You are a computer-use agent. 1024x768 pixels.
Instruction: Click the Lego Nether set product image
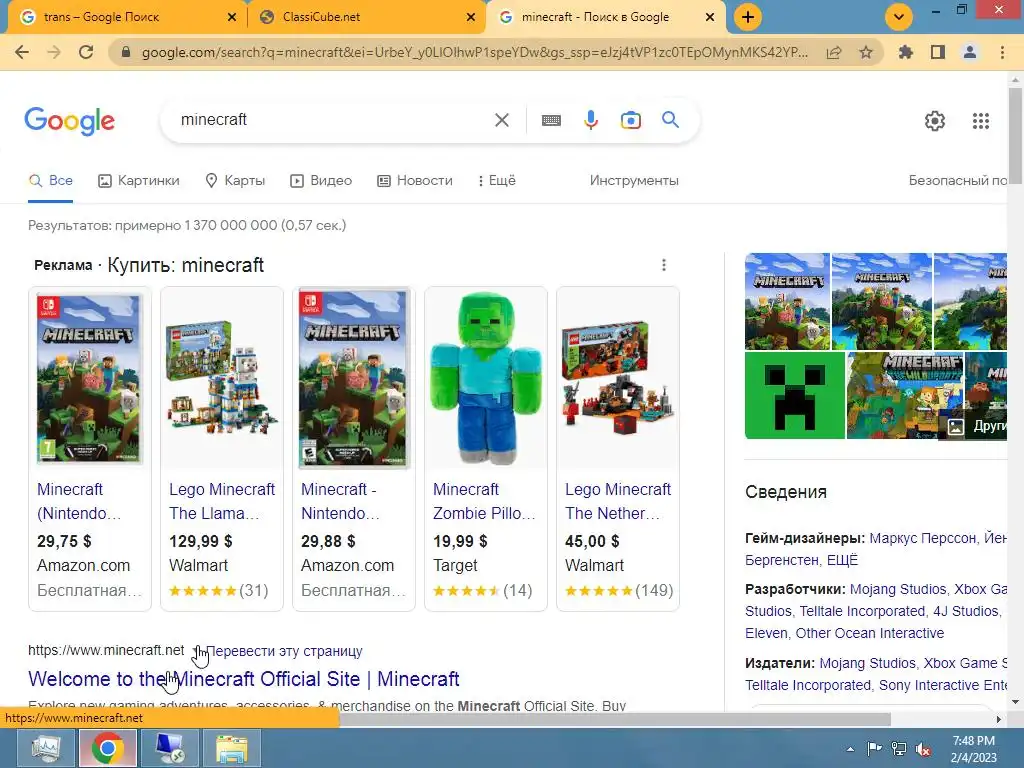(618, 379)
